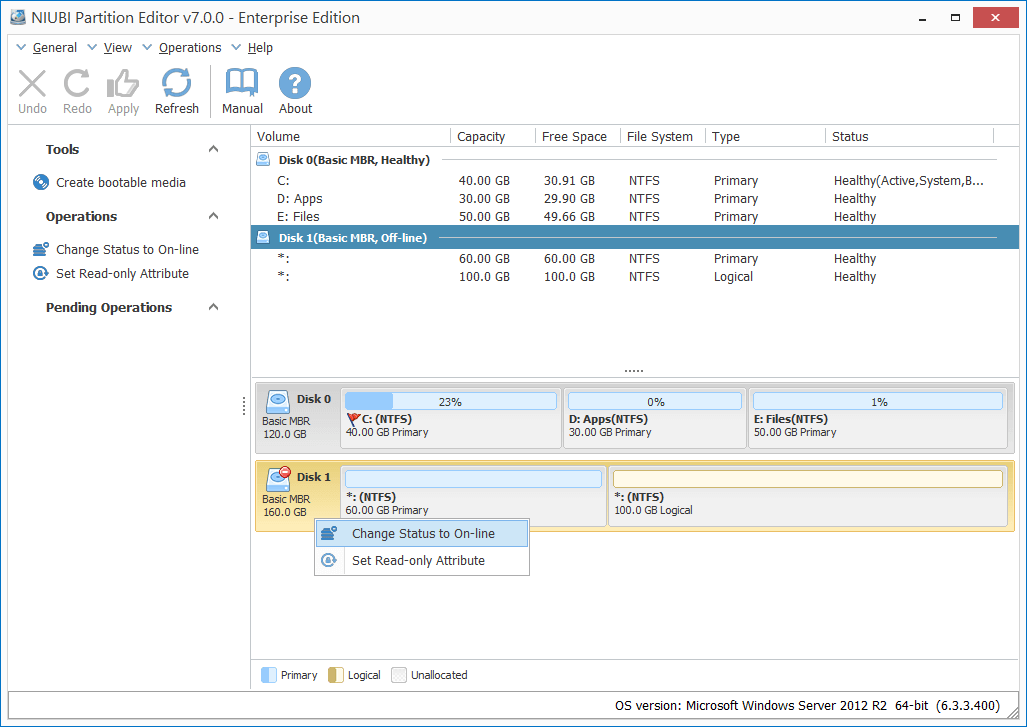Open the Help menu

260,47
